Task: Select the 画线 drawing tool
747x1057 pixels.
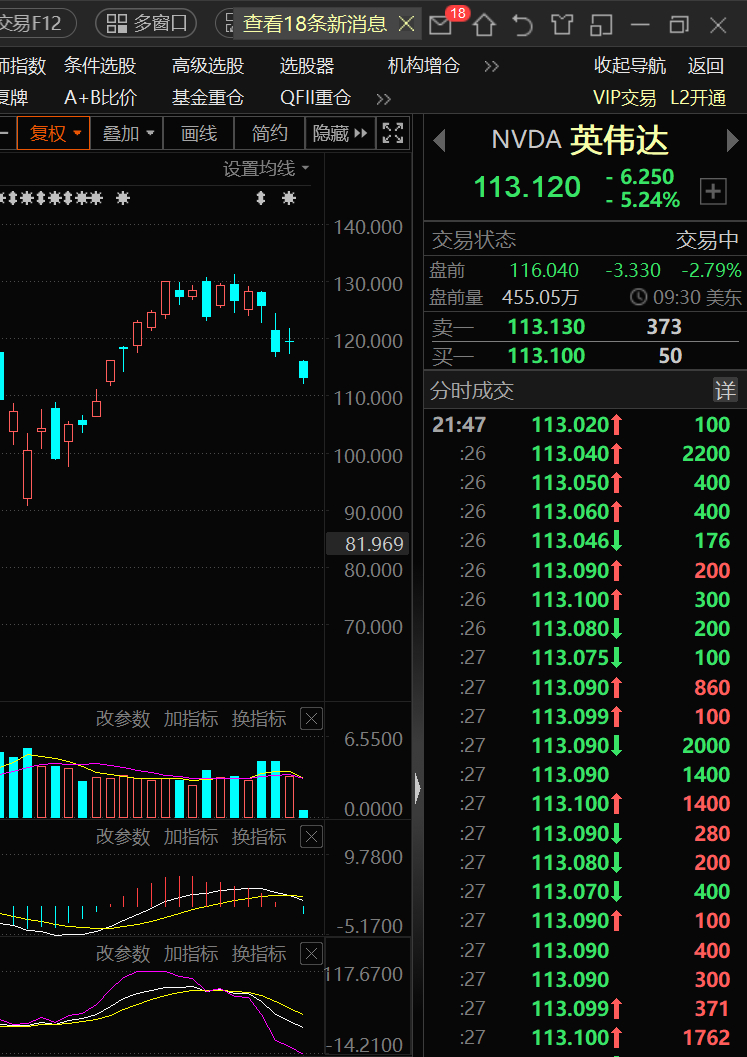Action: pyautogui.click(x=199, y=133)
